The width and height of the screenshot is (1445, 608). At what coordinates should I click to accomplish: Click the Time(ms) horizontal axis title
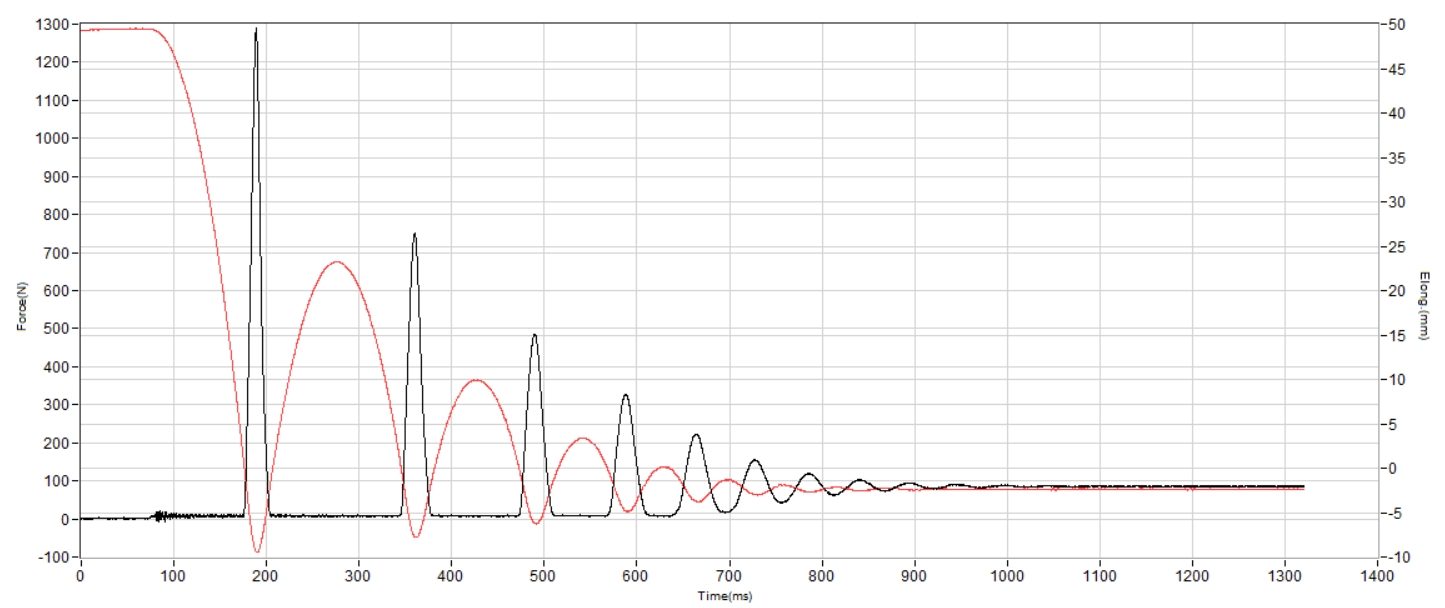(x=725, y=596)
